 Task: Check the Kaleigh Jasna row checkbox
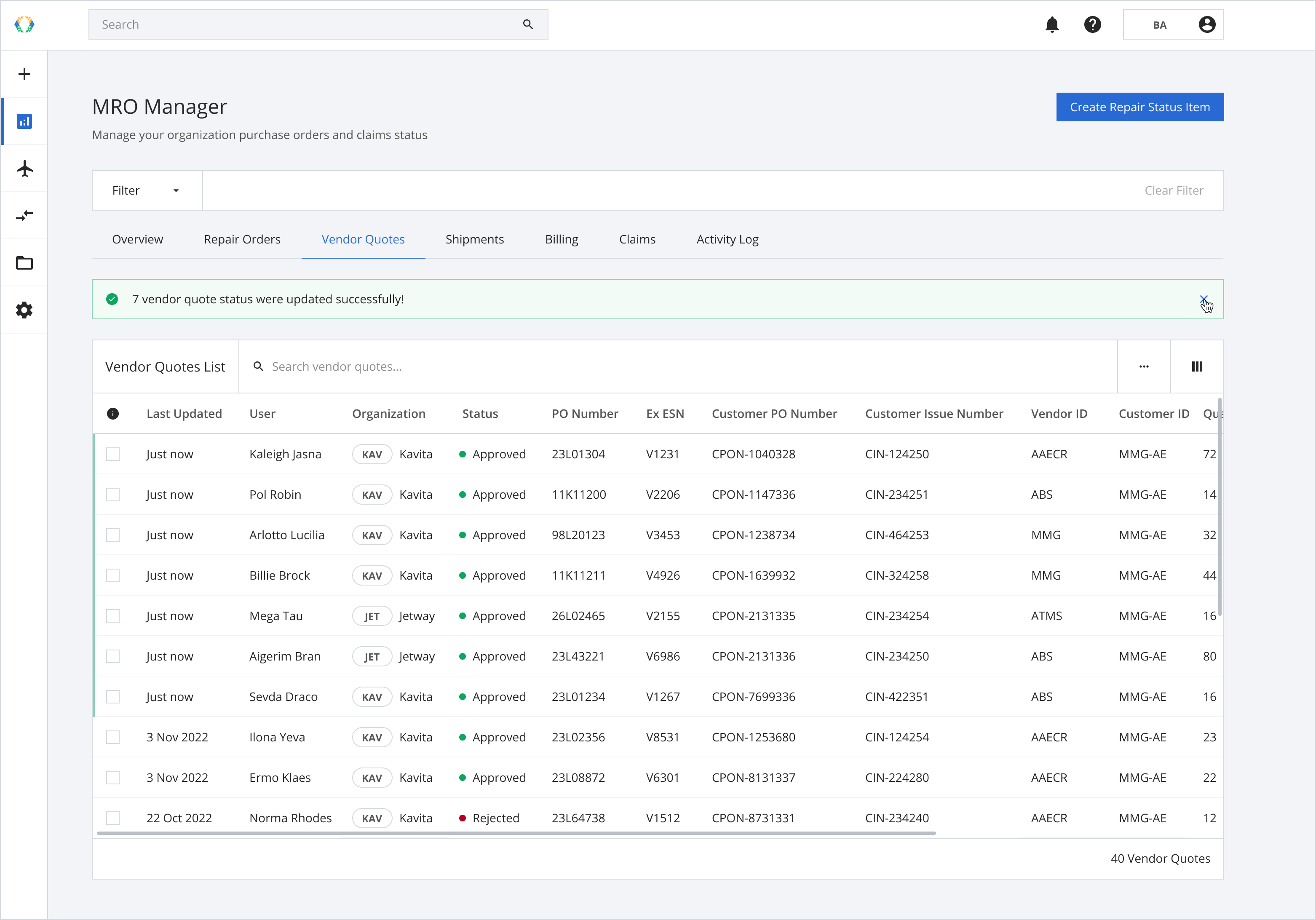coord(113,454)
